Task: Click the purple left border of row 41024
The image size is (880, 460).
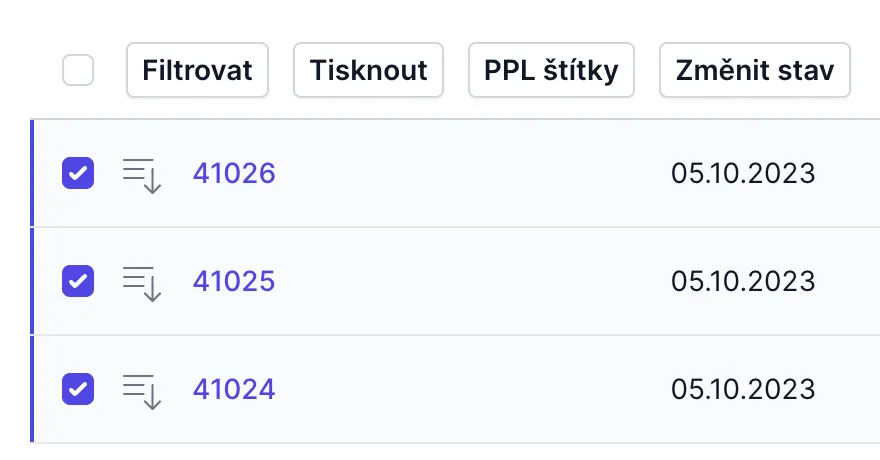Action: pyautogui.click(x=32, y=389)
